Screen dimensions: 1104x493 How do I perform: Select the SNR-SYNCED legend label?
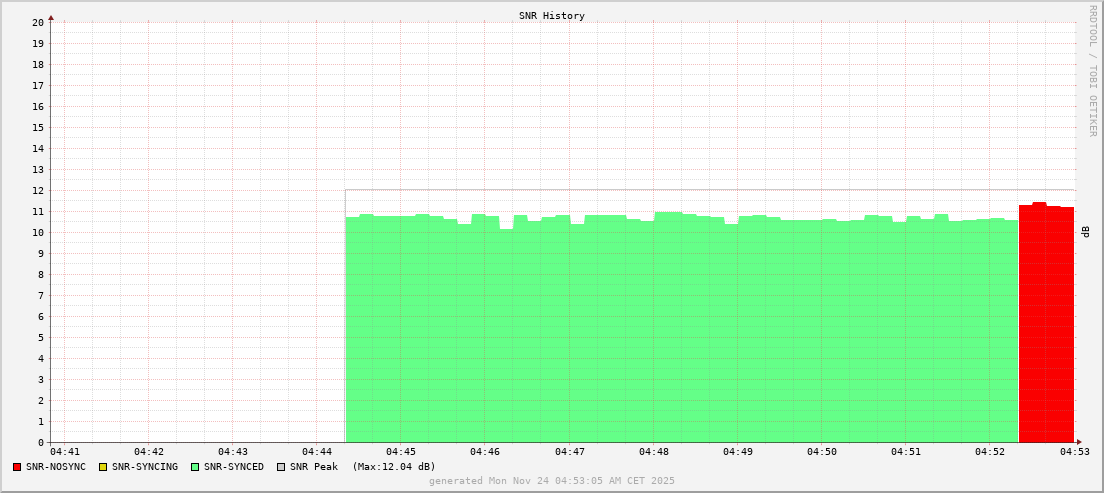click(x=234, y=467)
